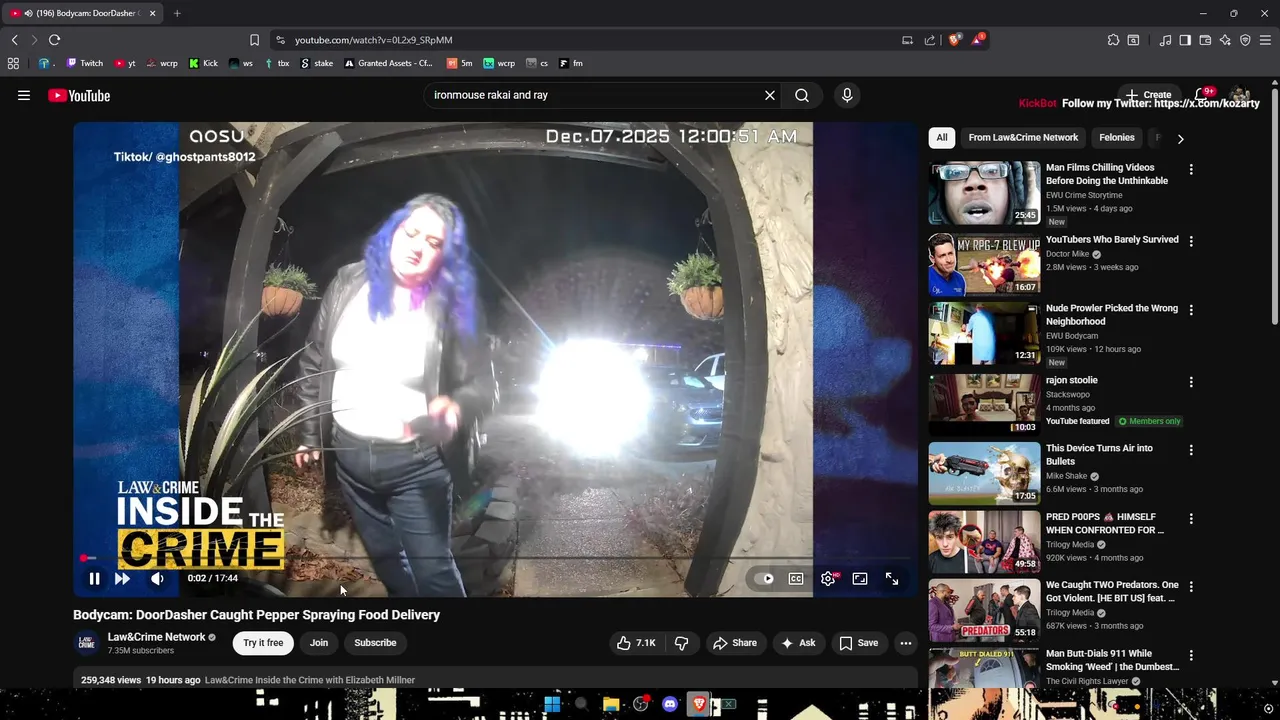The image size is (1280, 720).
Task: Open the Law&Crime channel avatar
Action: (x=87, y=643)
